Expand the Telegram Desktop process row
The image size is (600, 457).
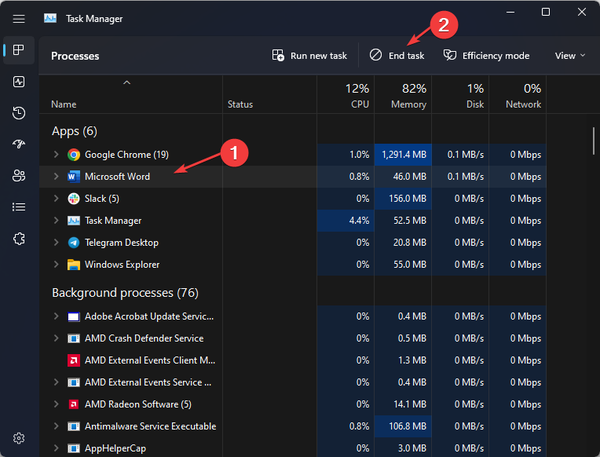(x=56, y=242)
